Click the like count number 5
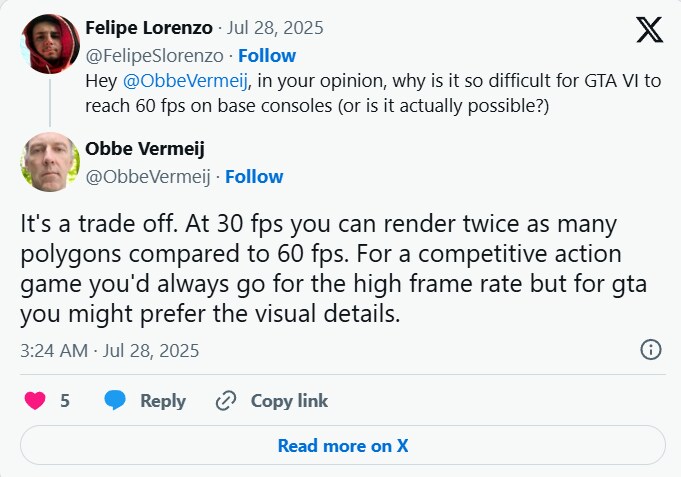This screenshot has height=477, width=681. tap(65, 401)
